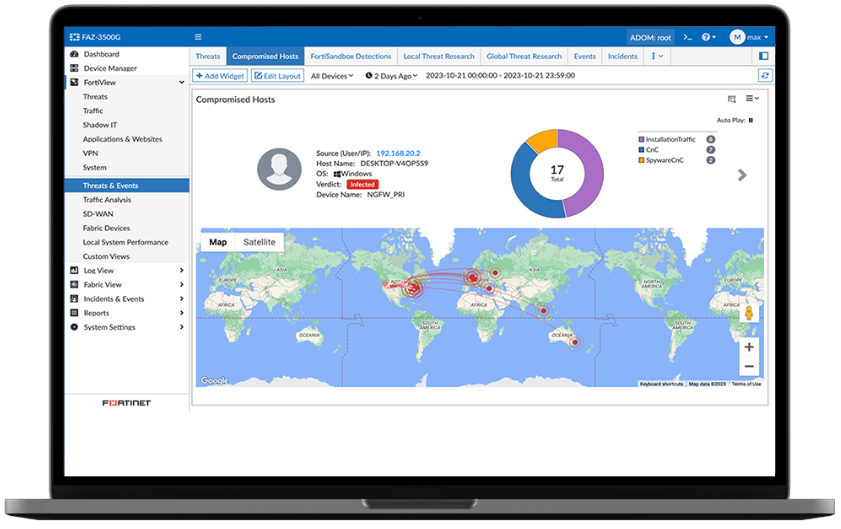Toggle the side panel layout icon
Viewport: 841px width, 529px height.
[x=764, y=56]
